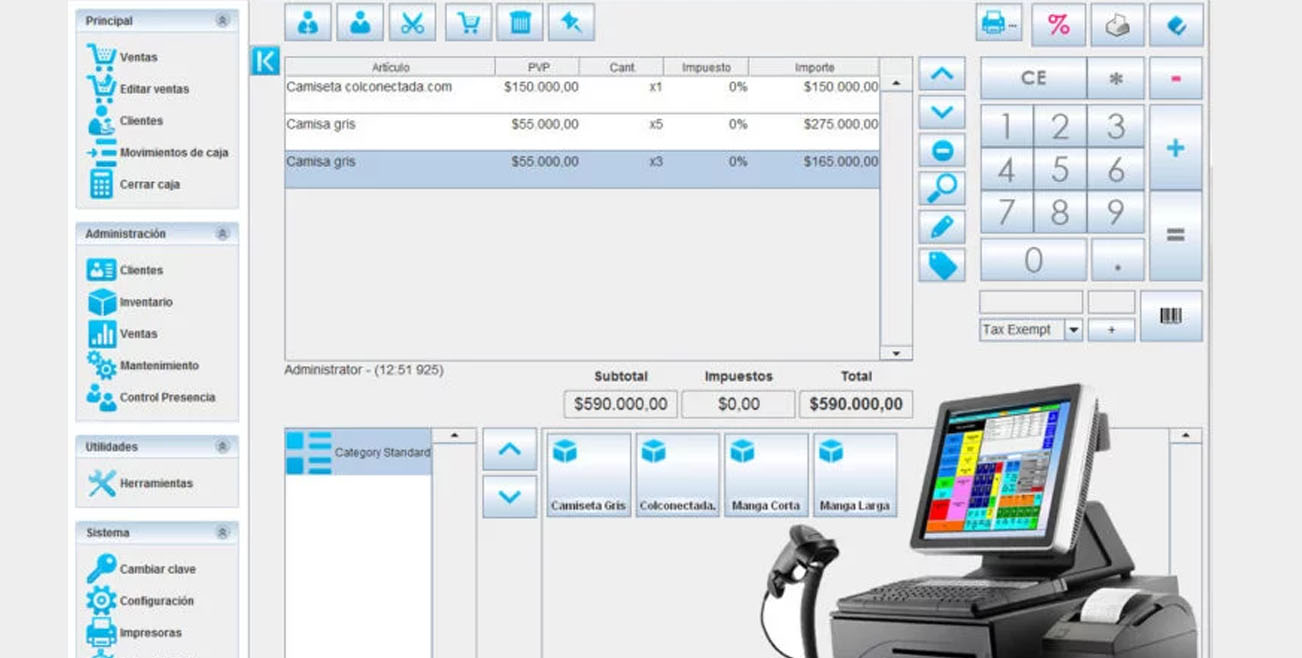Select the Manga Larga product button
The image size is (1302, 658).
tap(854, 475)
